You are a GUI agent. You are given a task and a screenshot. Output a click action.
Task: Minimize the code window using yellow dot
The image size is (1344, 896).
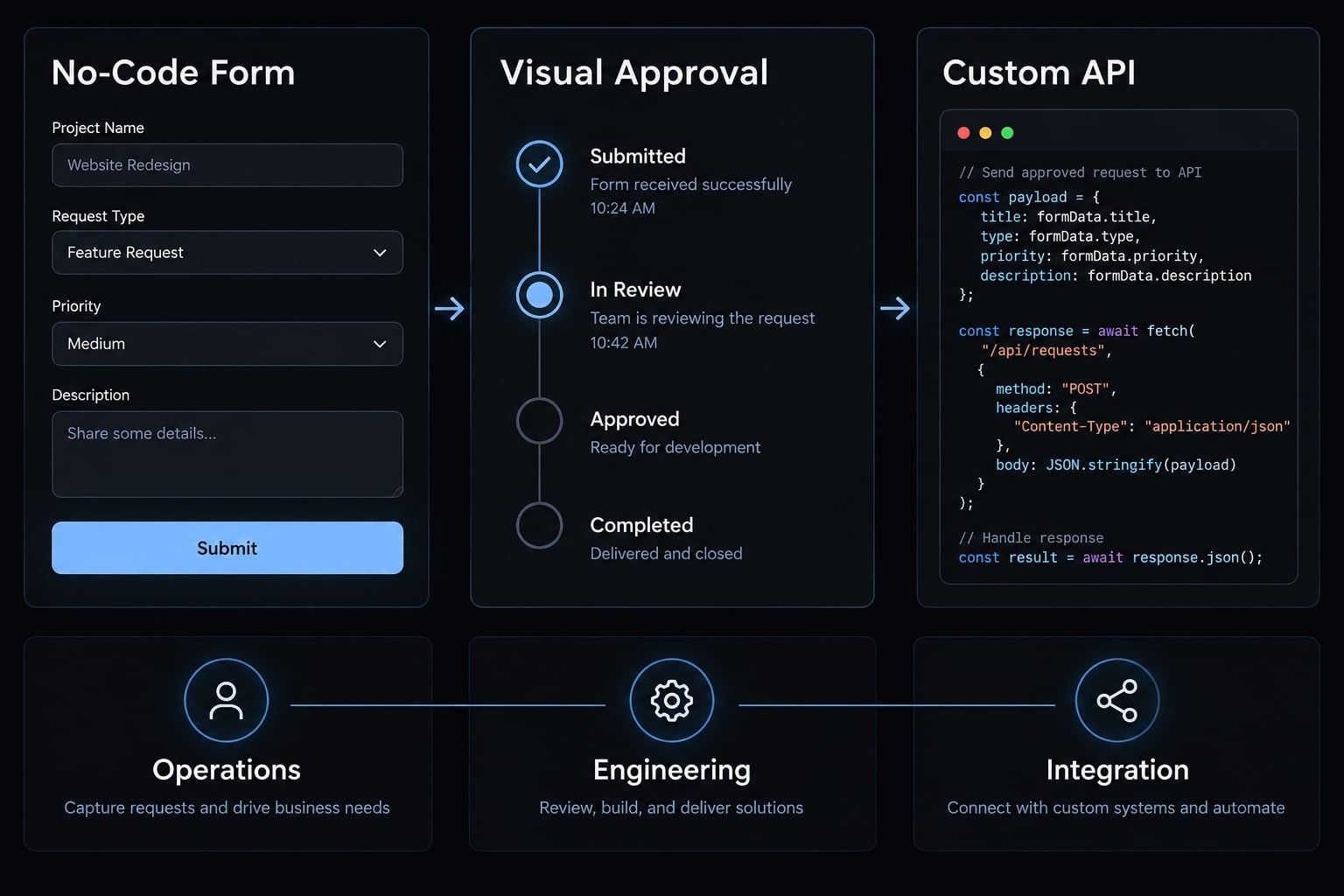pos(985,133)
